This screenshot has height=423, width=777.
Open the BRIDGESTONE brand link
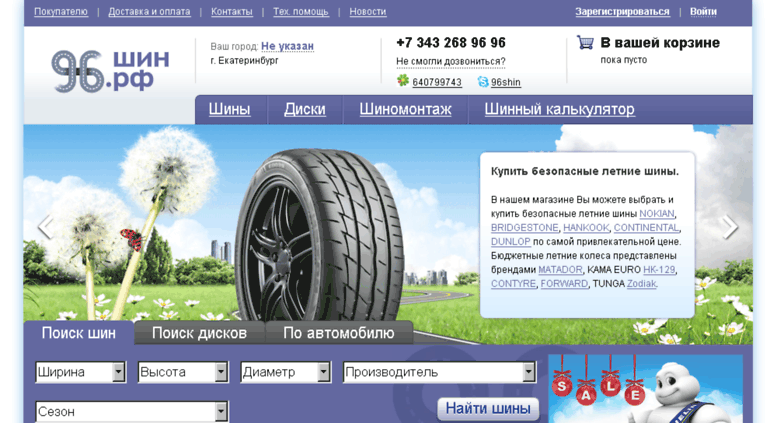(524, 227)
